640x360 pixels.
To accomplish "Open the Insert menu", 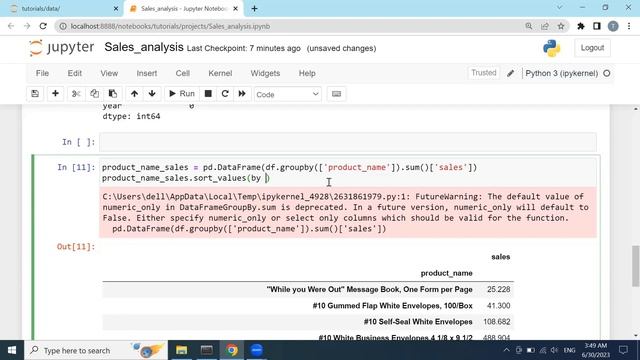I will pos(147,73).
